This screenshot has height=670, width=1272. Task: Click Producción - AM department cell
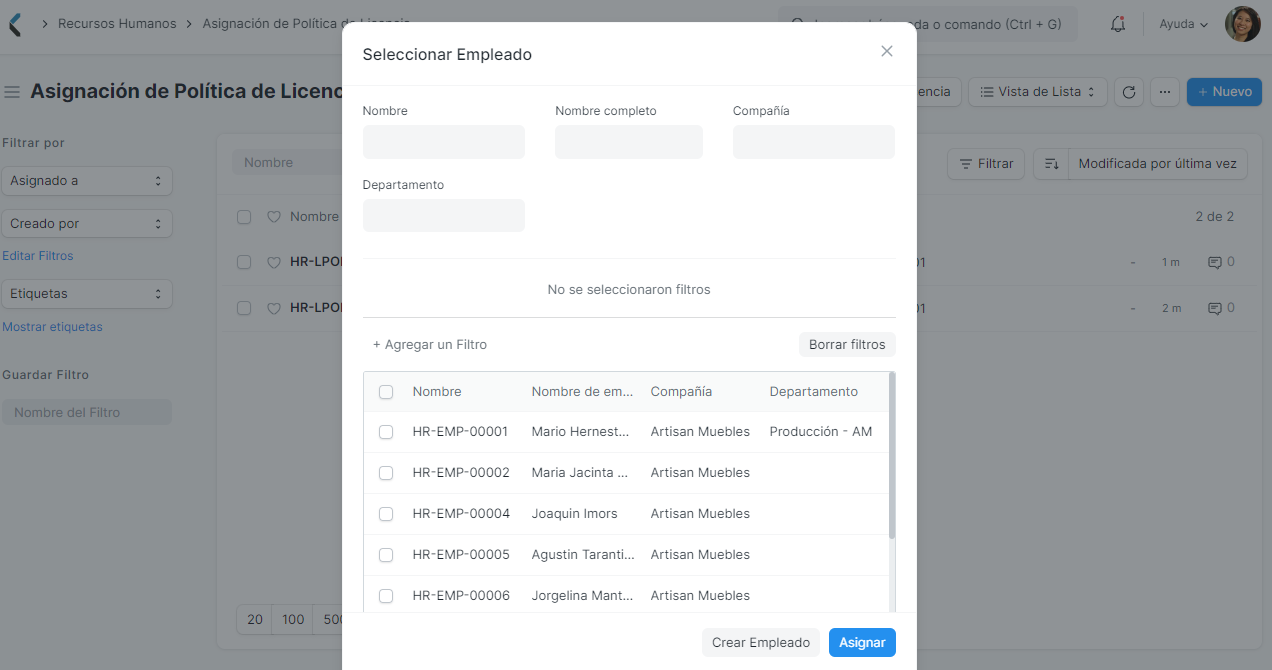tap(821, 432)
